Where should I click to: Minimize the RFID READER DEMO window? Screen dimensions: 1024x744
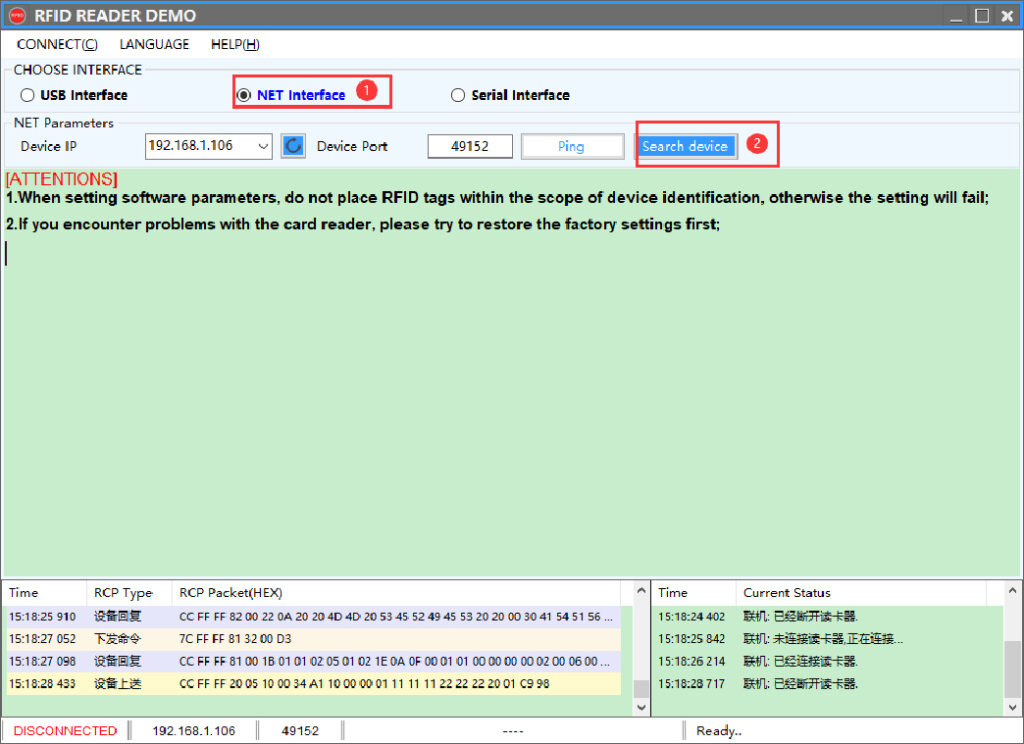point(956,16)
